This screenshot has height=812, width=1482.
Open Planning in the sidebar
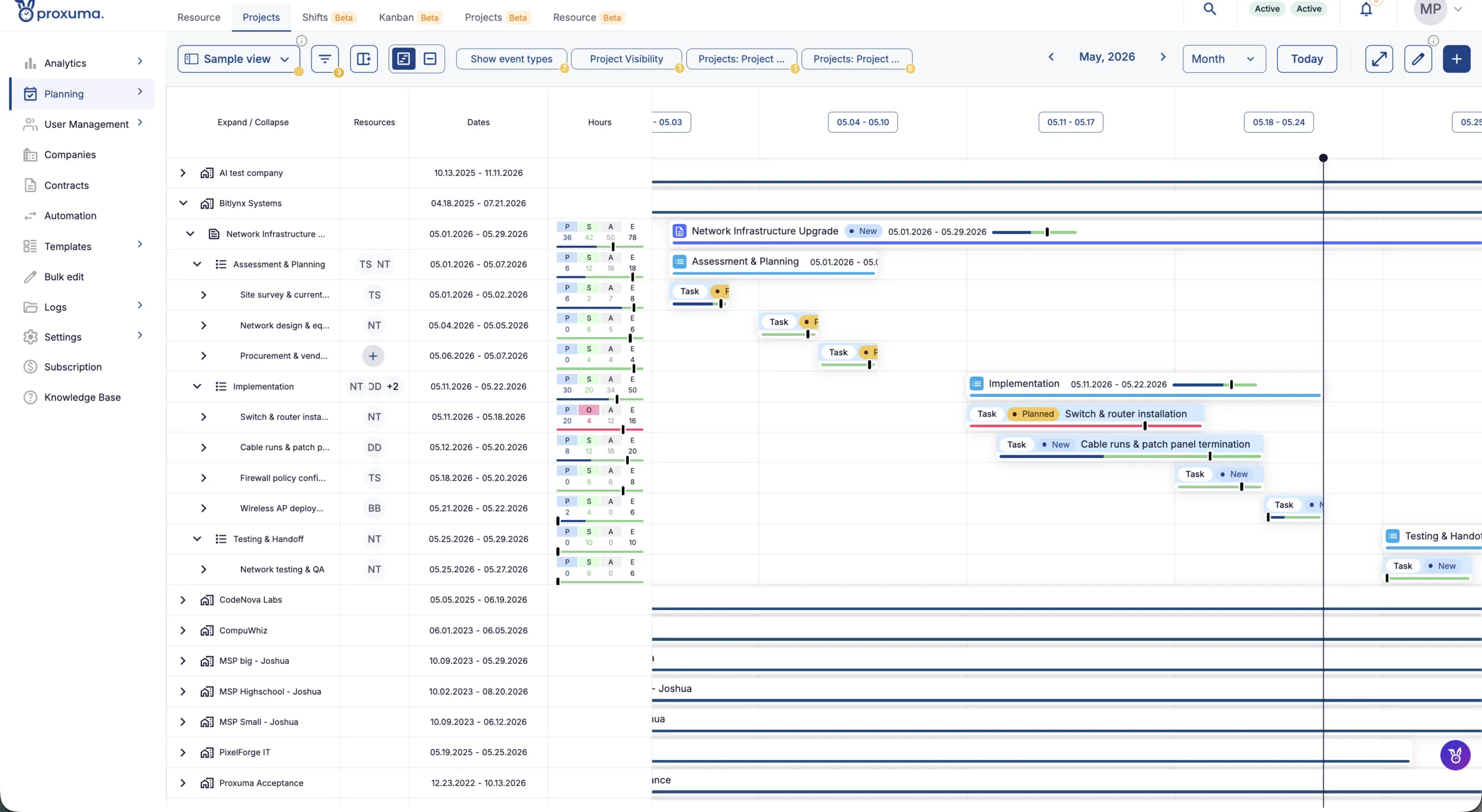point(82,94)
